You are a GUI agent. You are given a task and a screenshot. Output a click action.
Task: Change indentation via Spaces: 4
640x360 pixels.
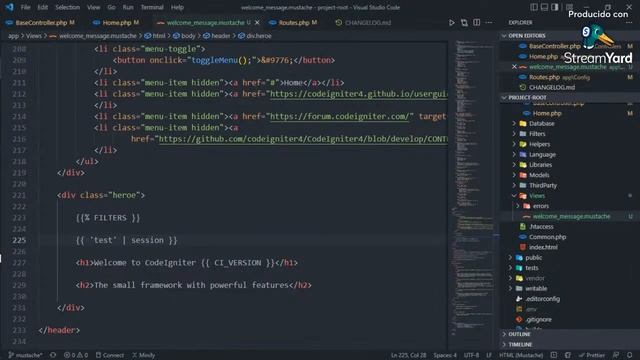coord(445,355)
